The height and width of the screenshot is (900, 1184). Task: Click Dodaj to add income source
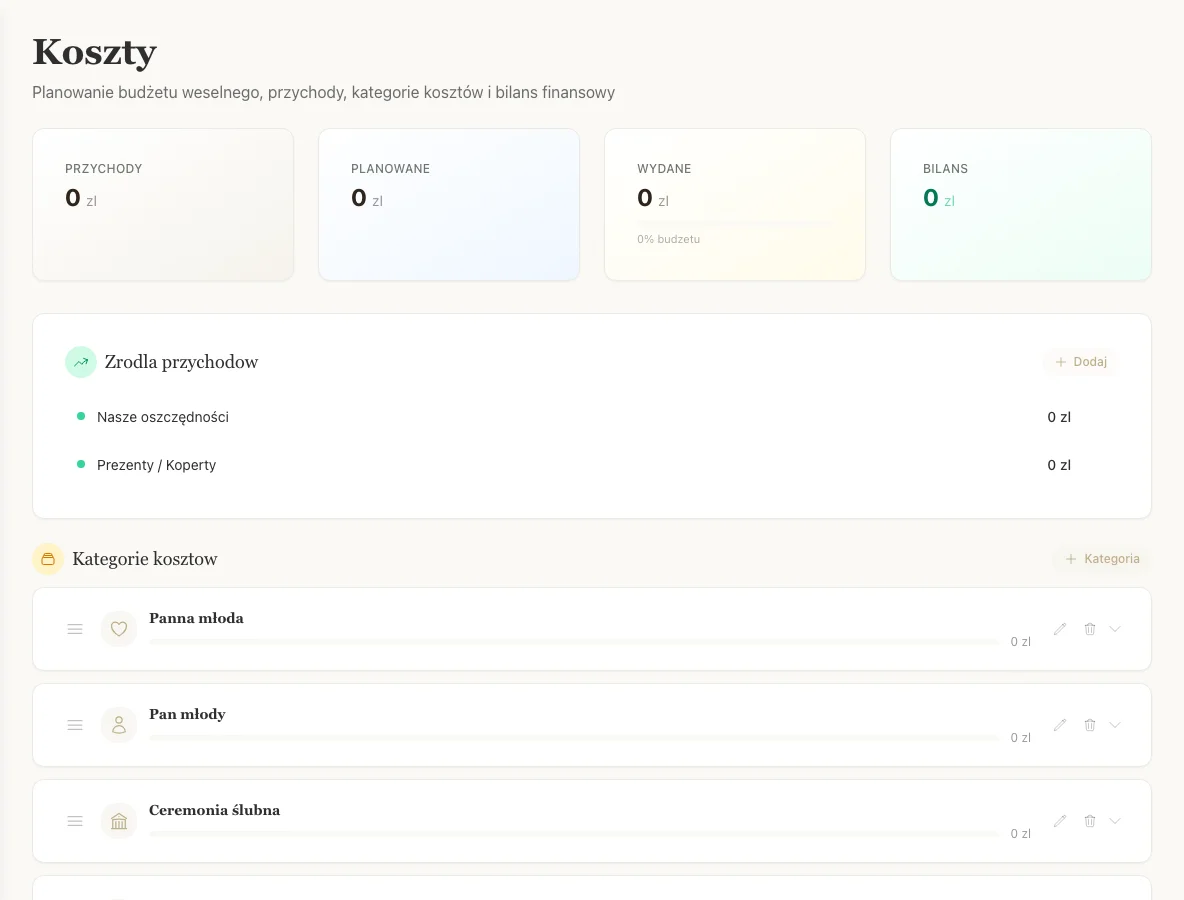1080,362
